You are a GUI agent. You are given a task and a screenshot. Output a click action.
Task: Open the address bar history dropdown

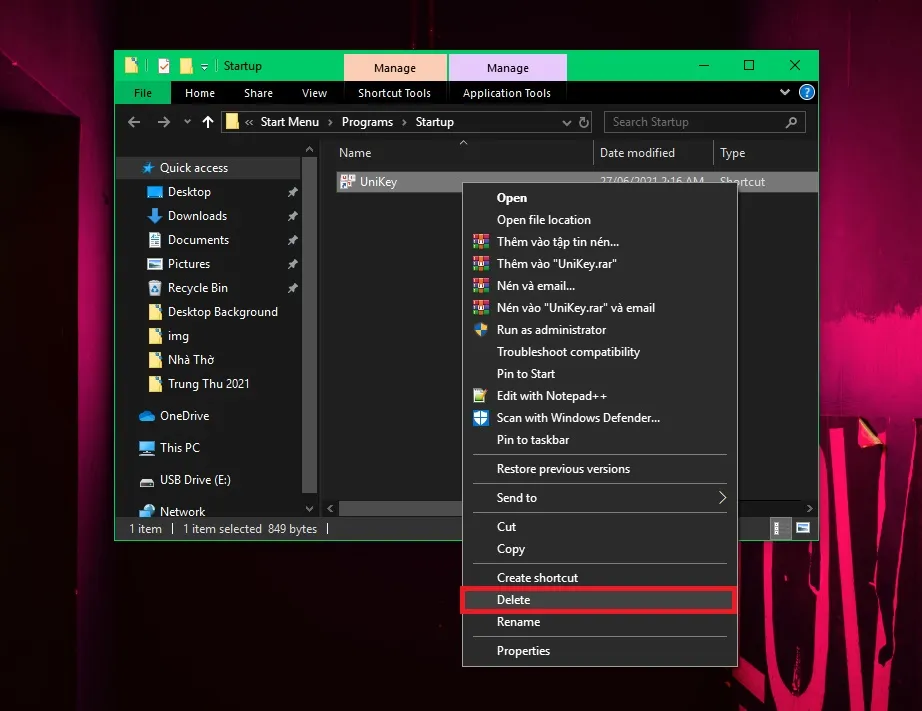tap(565, 122)
